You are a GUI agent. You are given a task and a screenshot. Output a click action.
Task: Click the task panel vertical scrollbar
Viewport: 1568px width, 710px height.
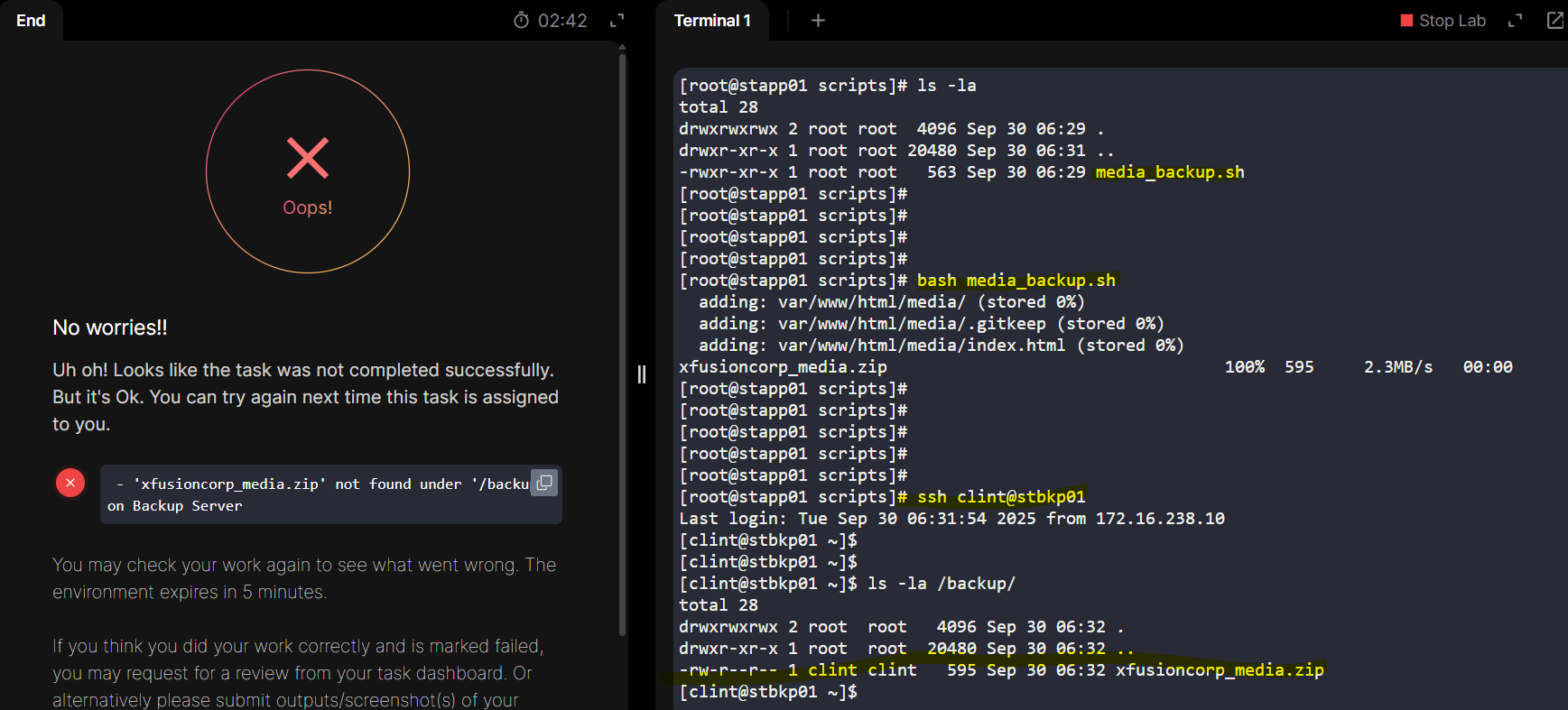622,343
